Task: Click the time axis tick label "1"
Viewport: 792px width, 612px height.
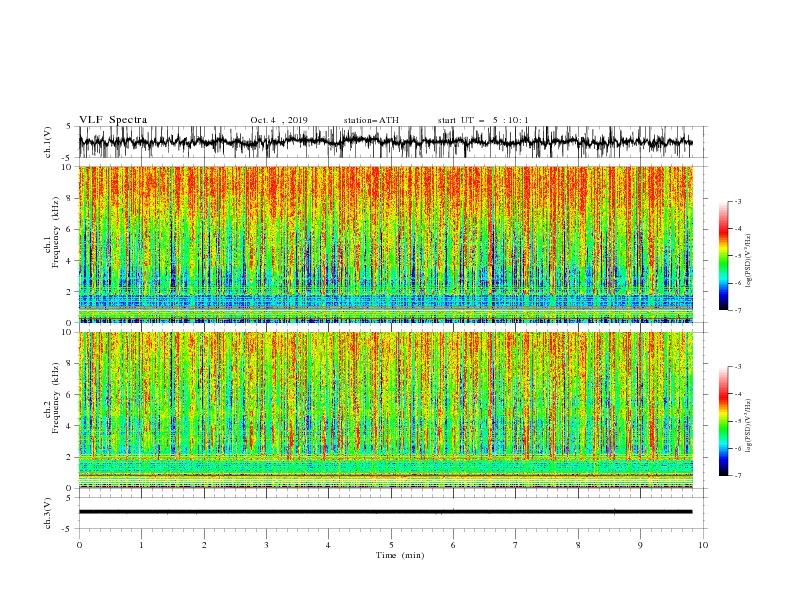Action: point(141,545)
